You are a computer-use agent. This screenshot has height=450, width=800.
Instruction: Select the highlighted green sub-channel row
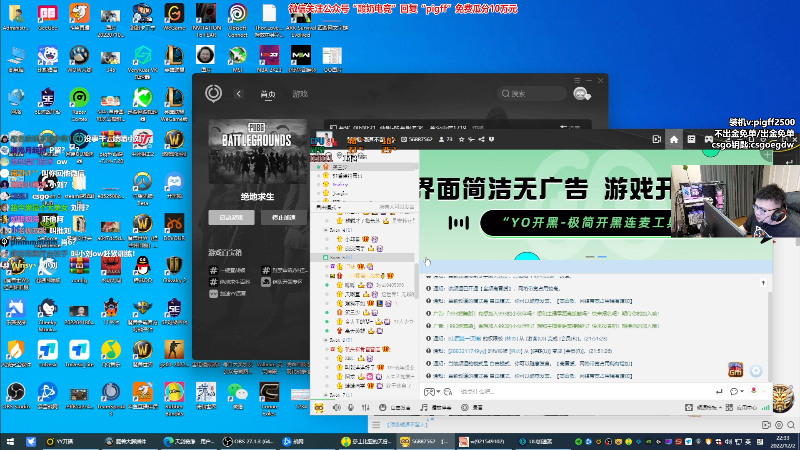pos(363,258)
